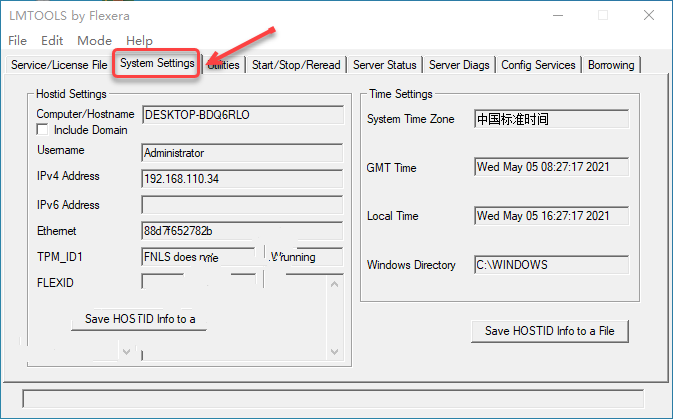Screen dimensions: 673x419
Task: Click the System Time Zone field
Action: click(x=552, y=119)
